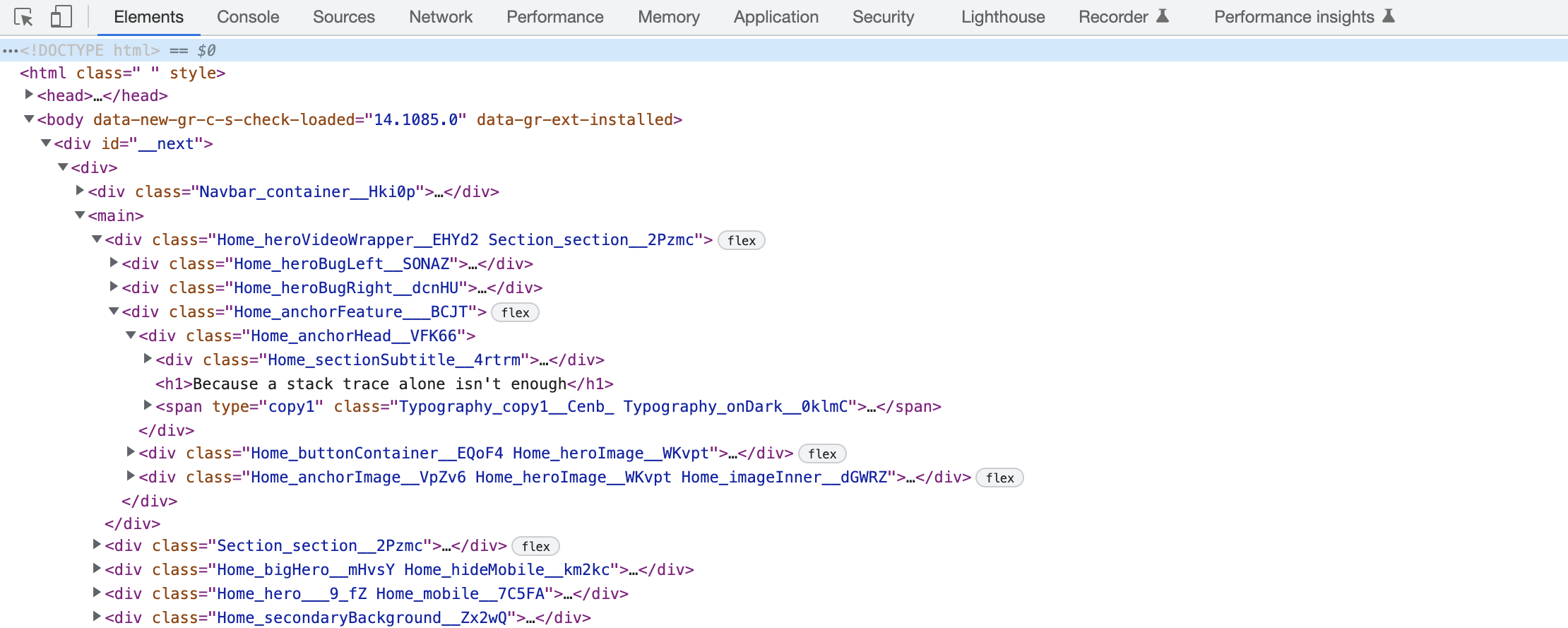The image size is (1568, 628).
Task: Collapse the body element
Action: point(29,119)
